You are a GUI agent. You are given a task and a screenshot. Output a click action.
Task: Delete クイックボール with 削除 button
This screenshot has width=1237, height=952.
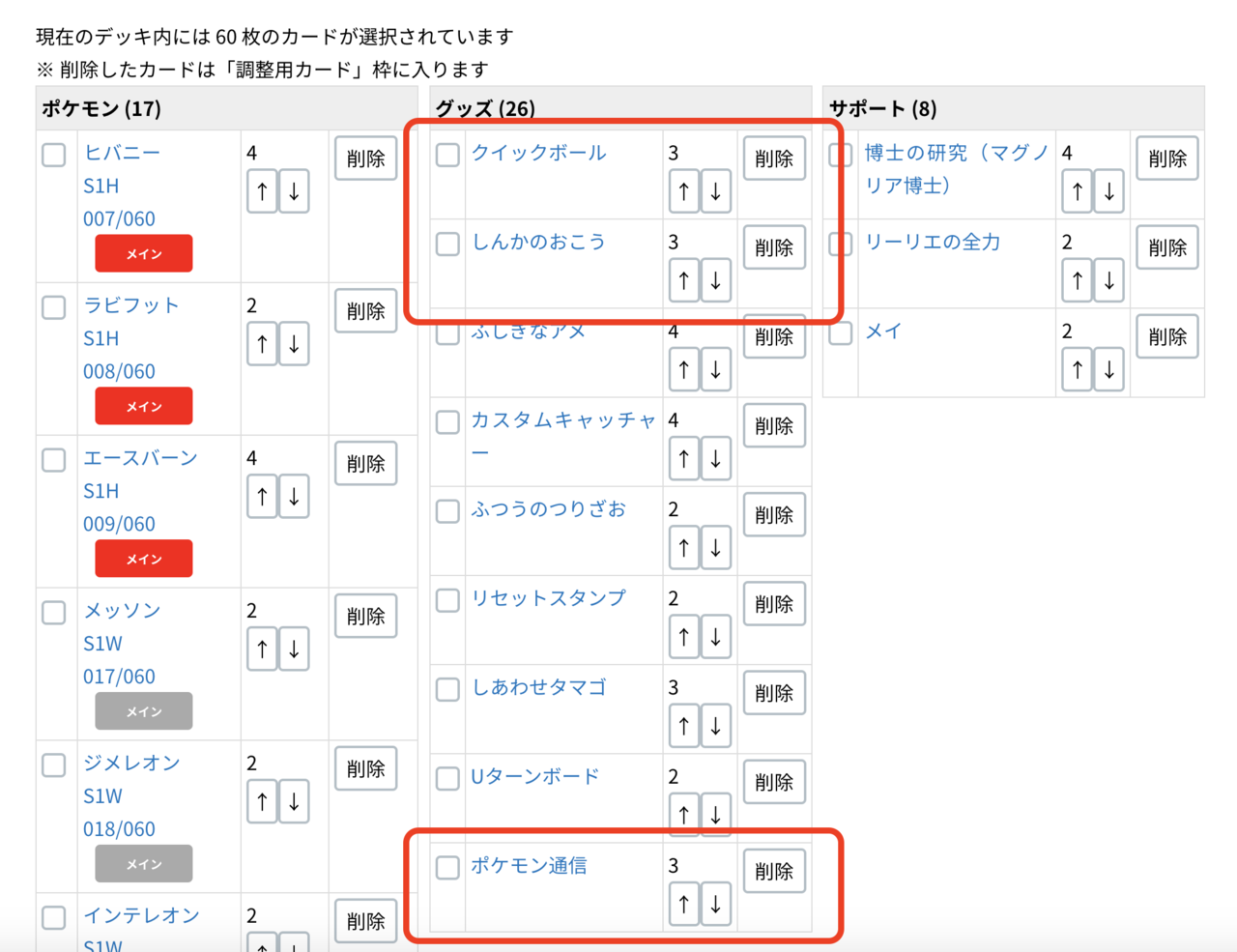pos(773,159)
